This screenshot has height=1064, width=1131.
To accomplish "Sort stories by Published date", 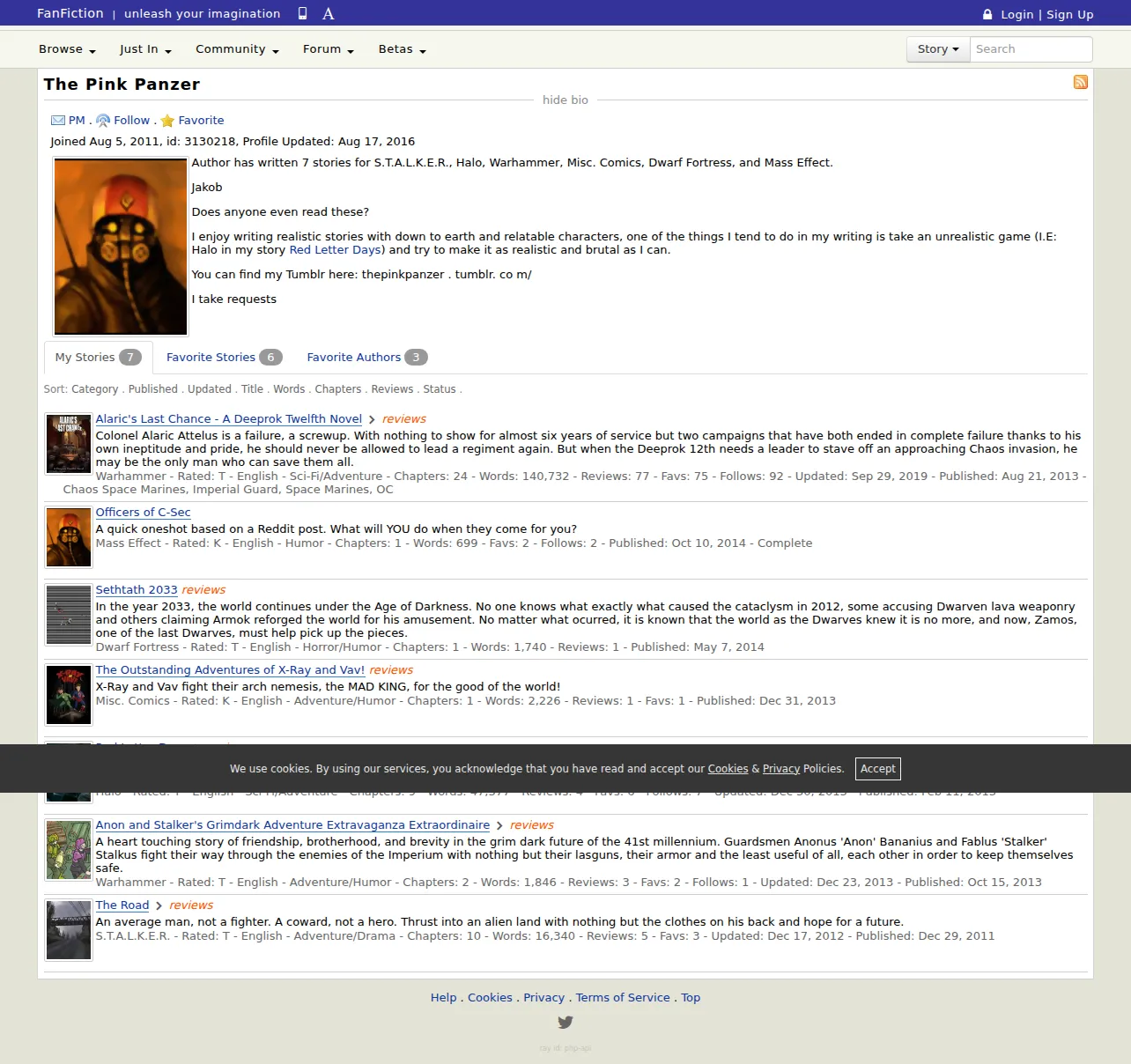I will (x=153, y=389).
